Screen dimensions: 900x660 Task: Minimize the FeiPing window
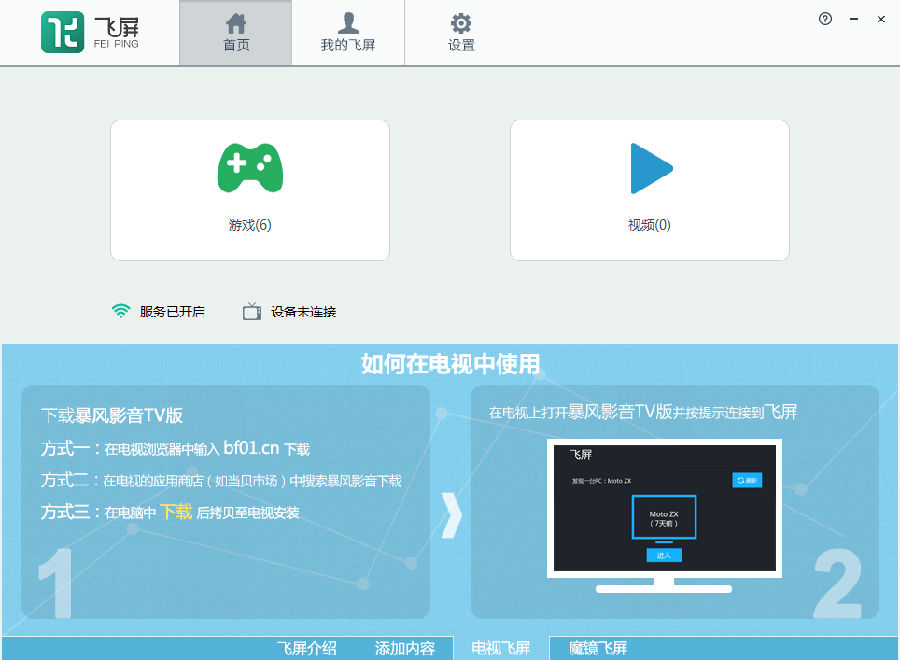coord(854,19)
